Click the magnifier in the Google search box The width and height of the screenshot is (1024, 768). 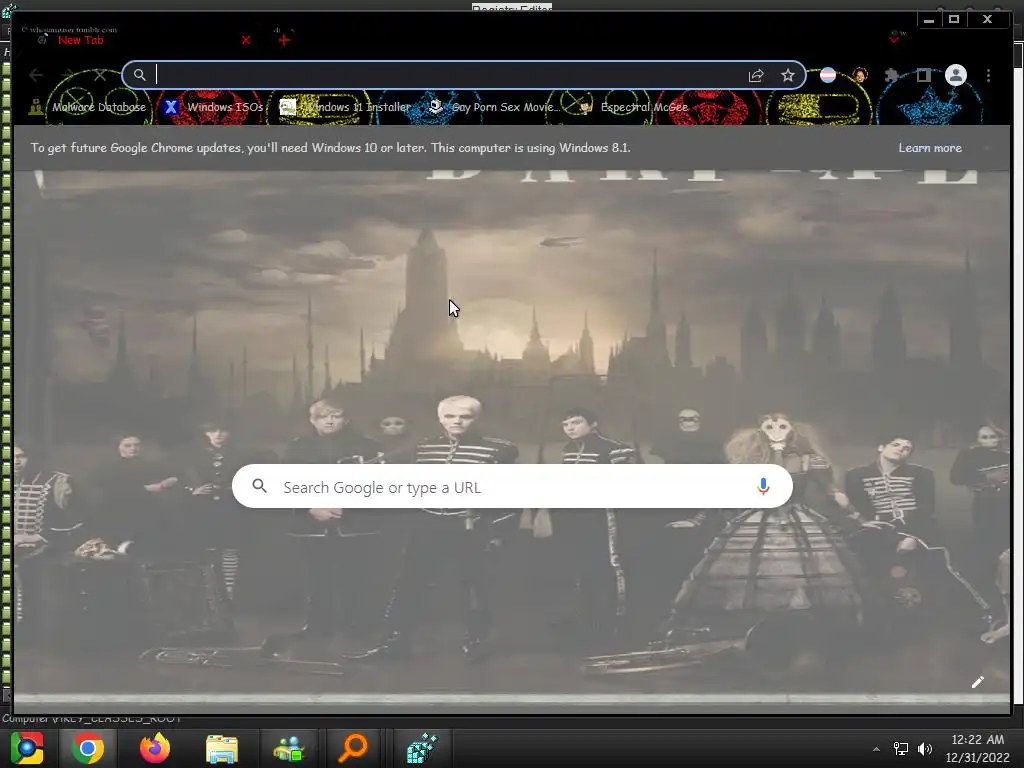click(259, 487)
